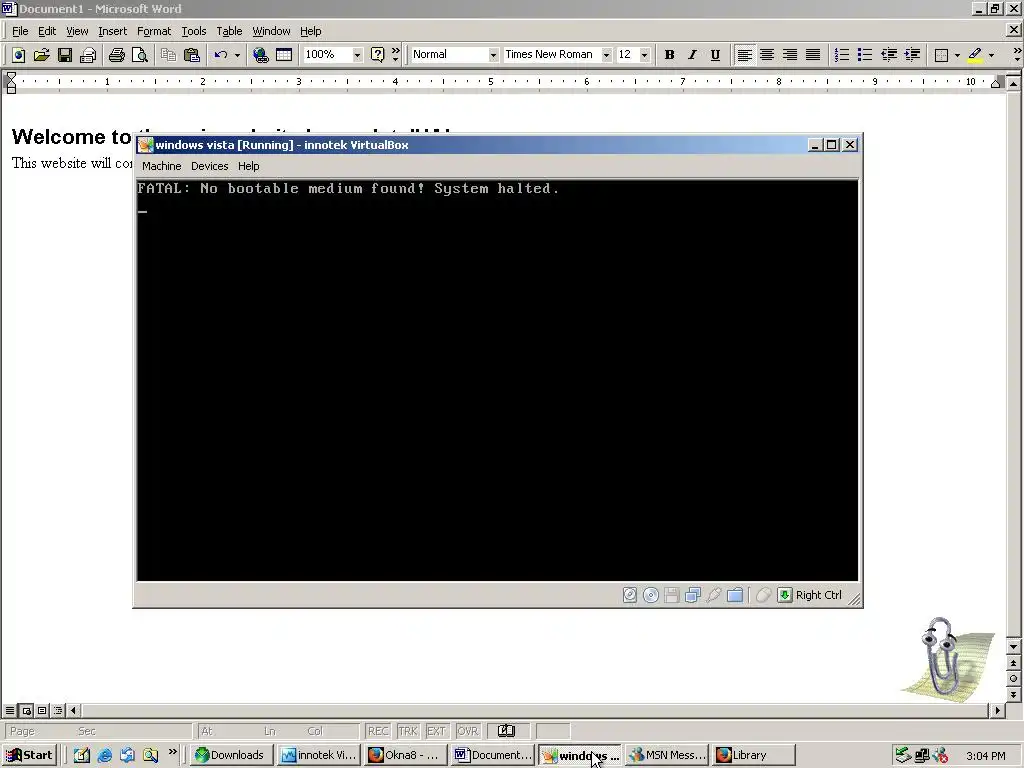Open the Word Help question mark icon

pyautogui.click(x=377, y=55)
